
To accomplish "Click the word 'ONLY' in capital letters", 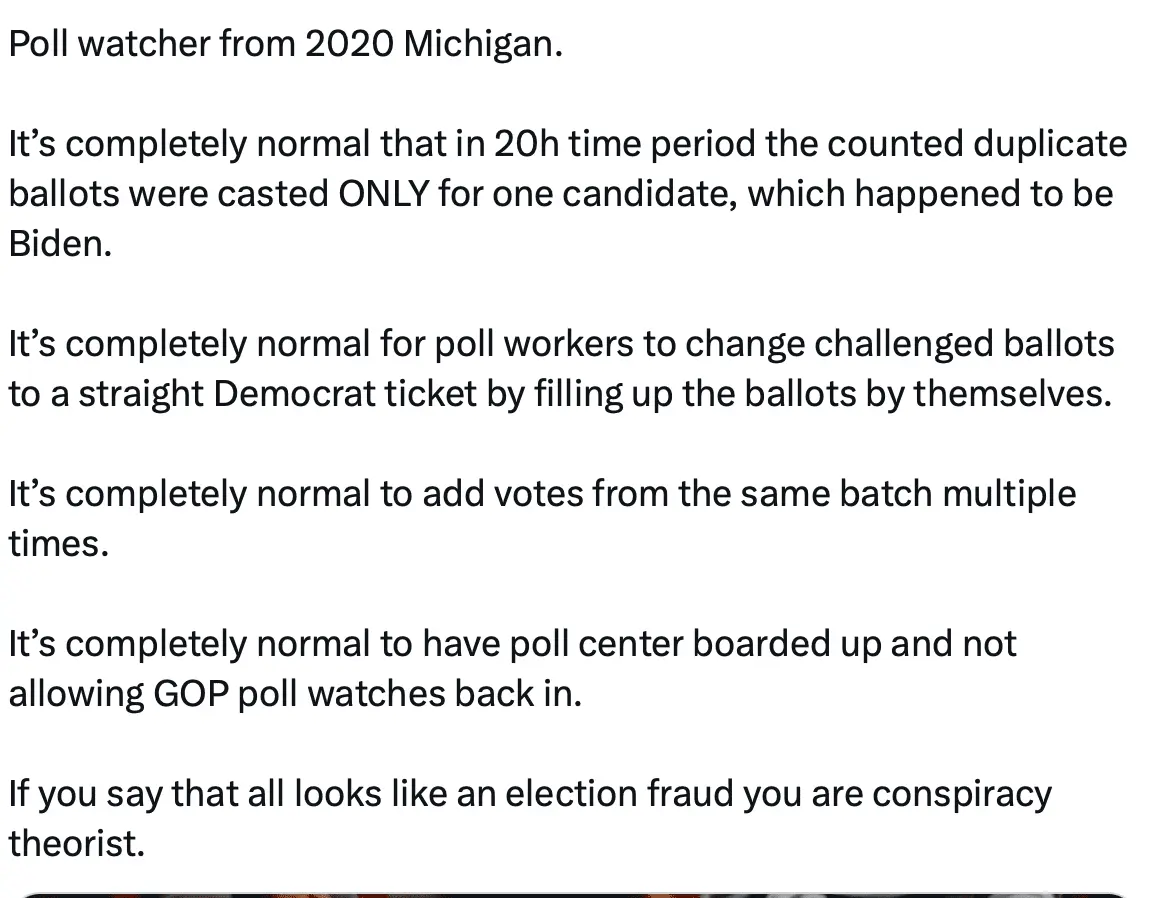I will coord(385,194).
